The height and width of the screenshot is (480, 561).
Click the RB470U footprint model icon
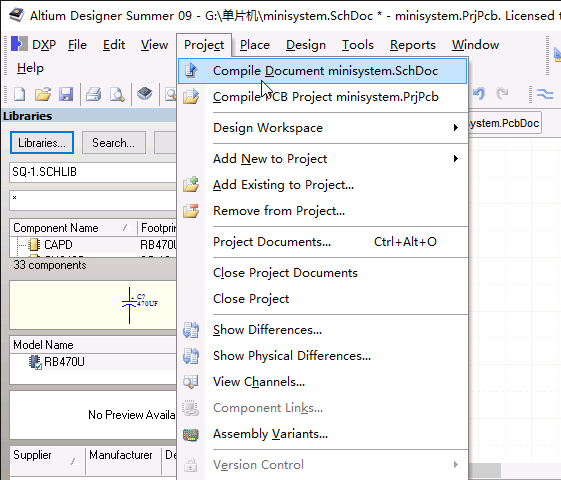coord(35,362)
